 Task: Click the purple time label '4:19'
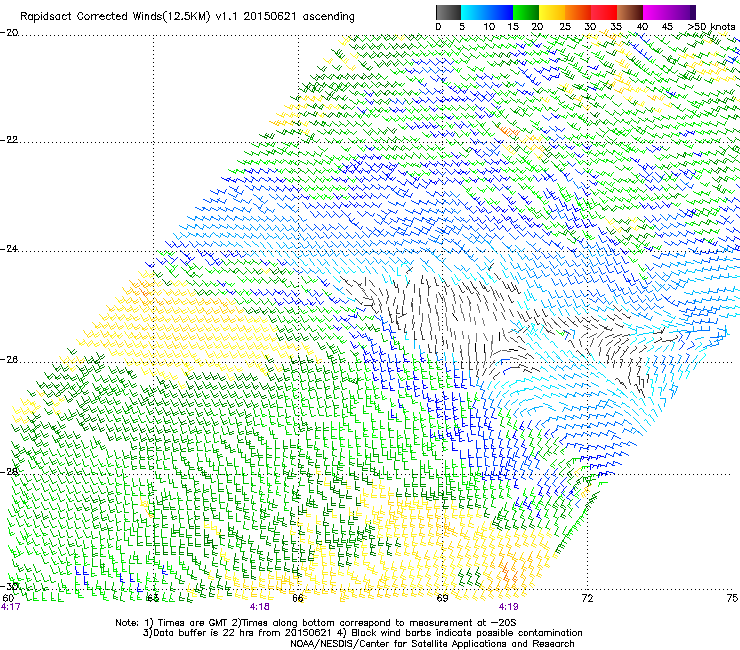coord(508,607)
